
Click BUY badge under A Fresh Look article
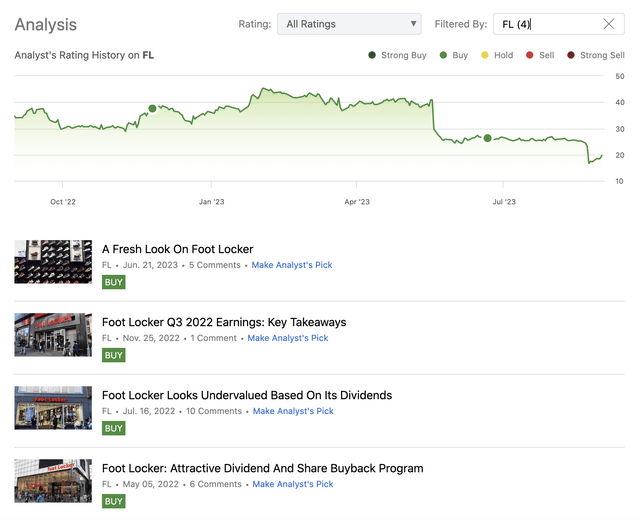pyautogui.click(x=113, y=282)
